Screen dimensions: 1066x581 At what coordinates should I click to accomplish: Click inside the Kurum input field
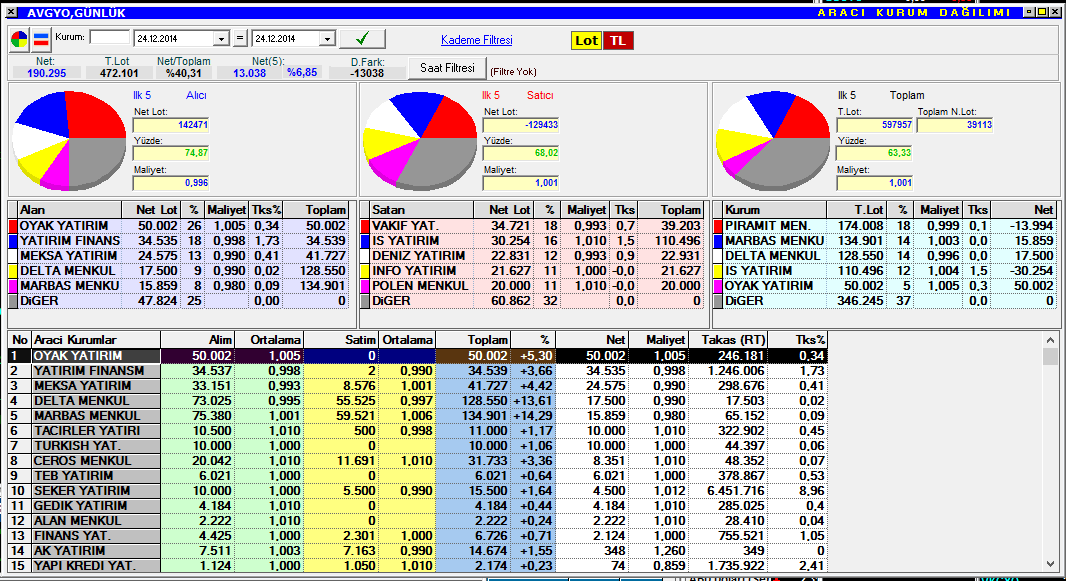[x=109, y=38]
